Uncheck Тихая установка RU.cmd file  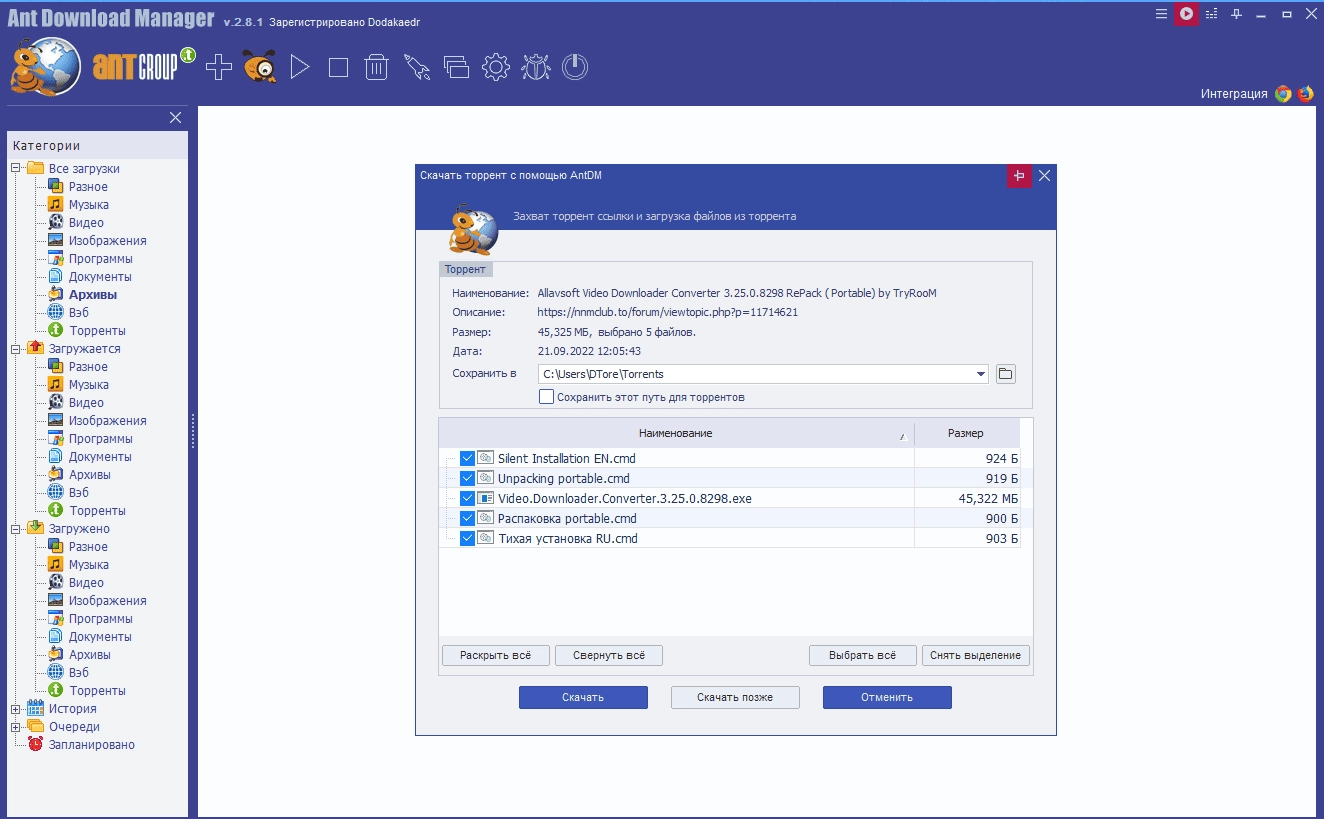click(x=467, y=538)
